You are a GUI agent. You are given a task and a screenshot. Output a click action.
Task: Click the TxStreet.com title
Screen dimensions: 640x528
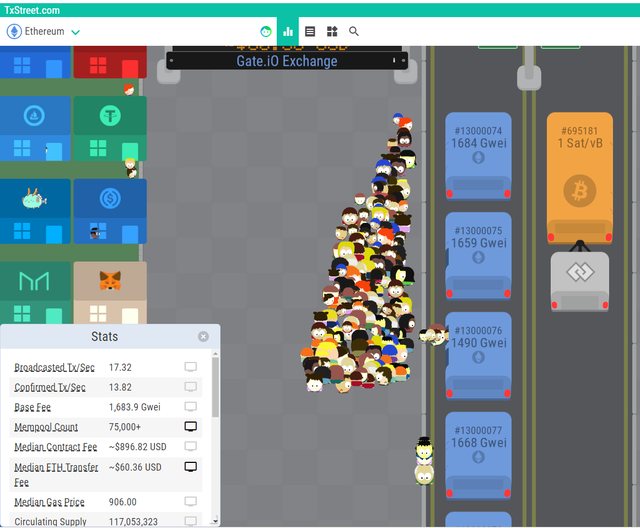(32, 10)
